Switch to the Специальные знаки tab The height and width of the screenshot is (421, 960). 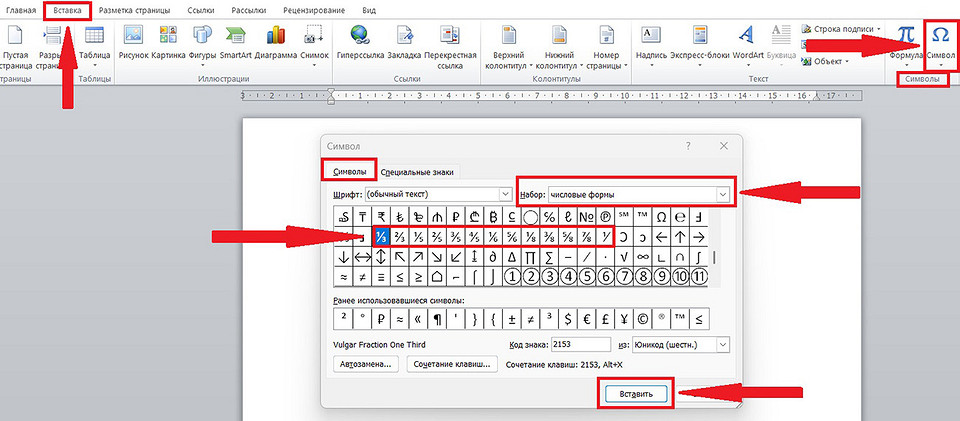[x=419, y=171]
